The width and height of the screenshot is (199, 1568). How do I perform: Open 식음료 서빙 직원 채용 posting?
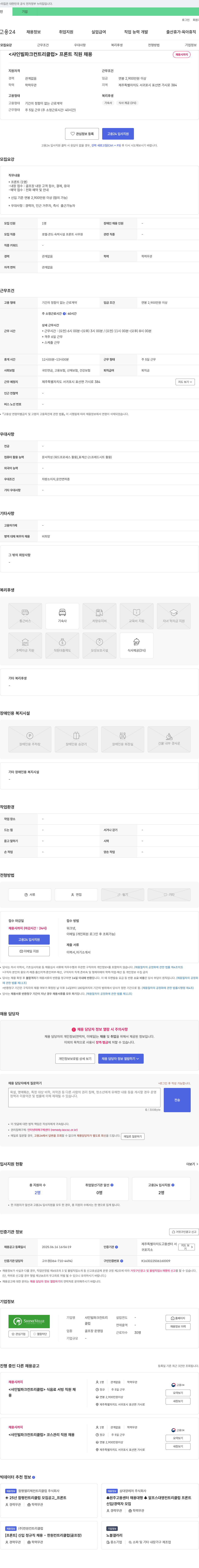42,1392
